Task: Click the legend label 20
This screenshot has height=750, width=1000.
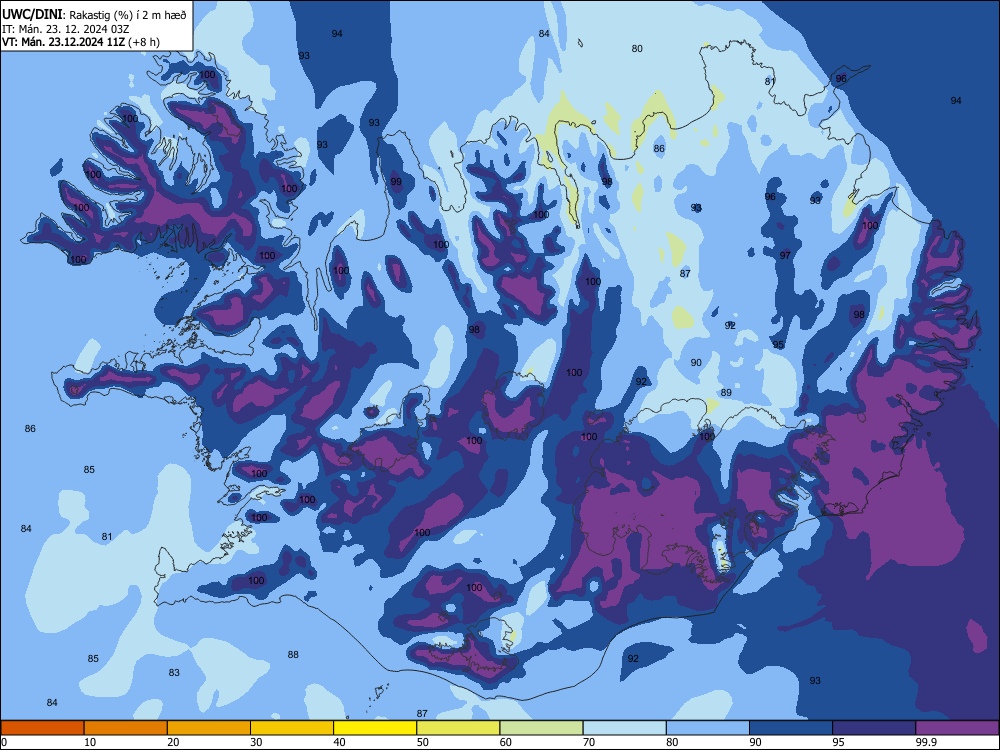Action: [x=173, y=742]
